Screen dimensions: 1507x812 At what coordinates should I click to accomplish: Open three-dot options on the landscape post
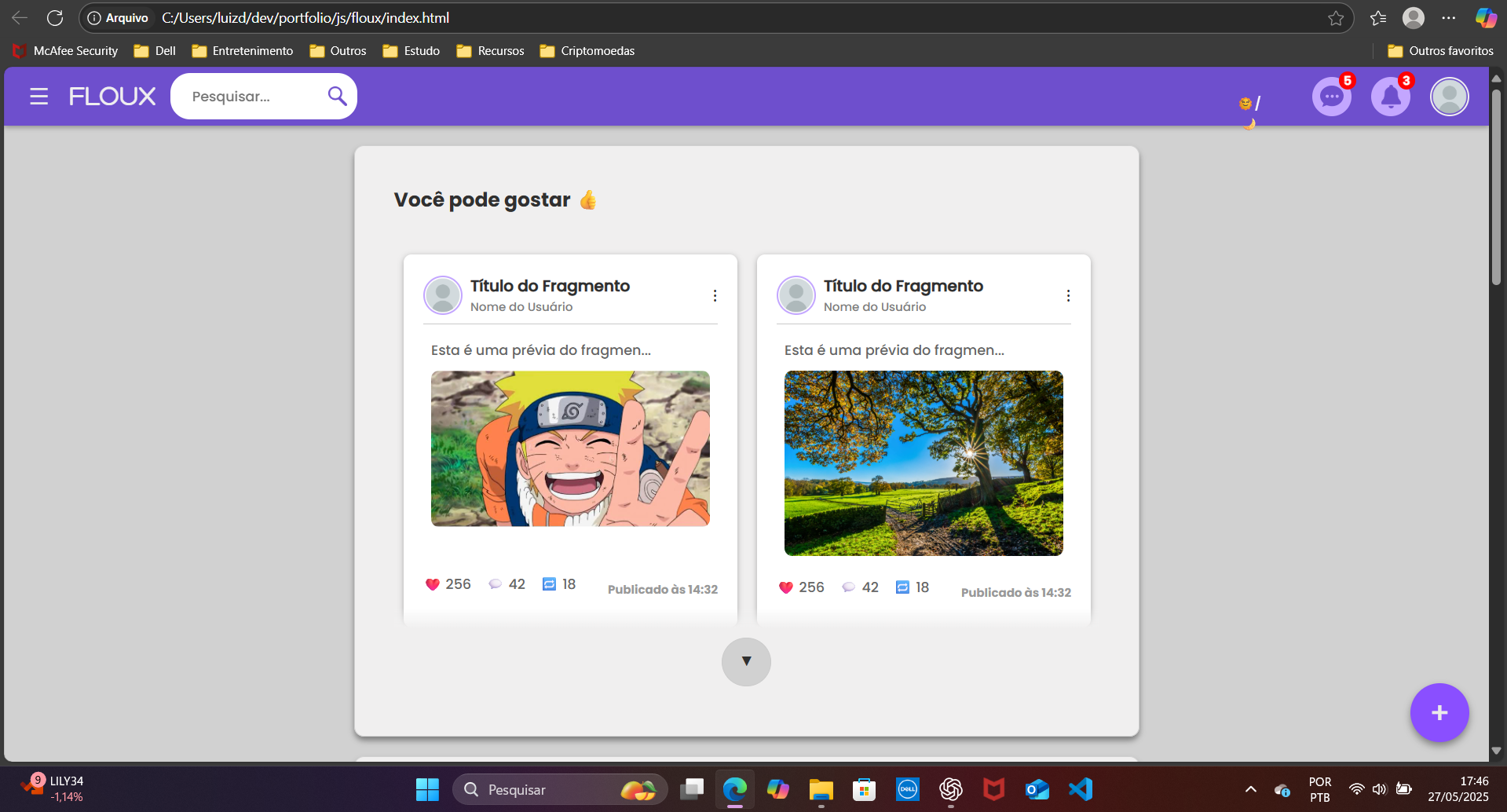[x=1068, y=296]
